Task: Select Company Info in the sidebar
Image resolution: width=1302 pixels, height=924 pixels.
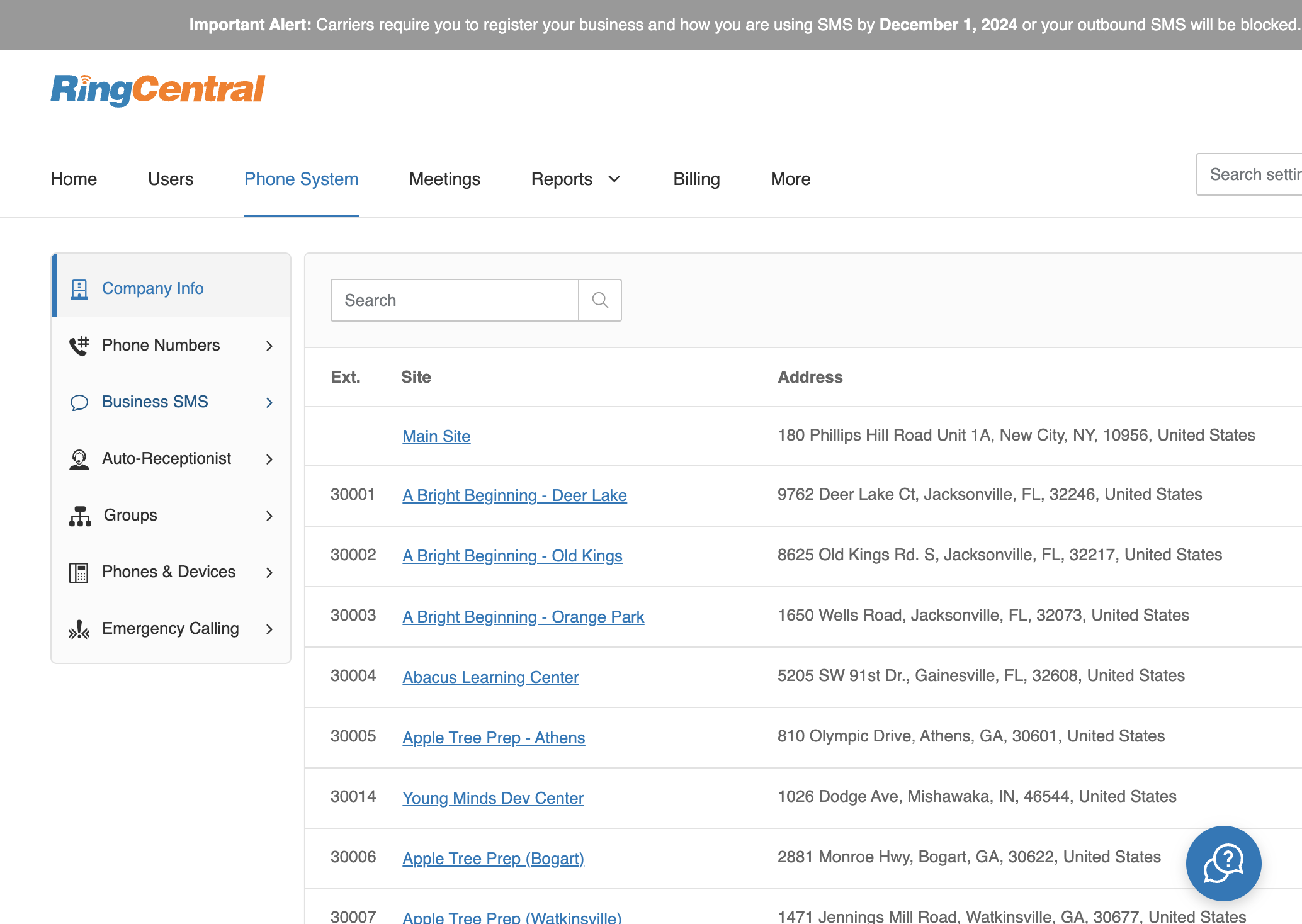Action: 171,288
